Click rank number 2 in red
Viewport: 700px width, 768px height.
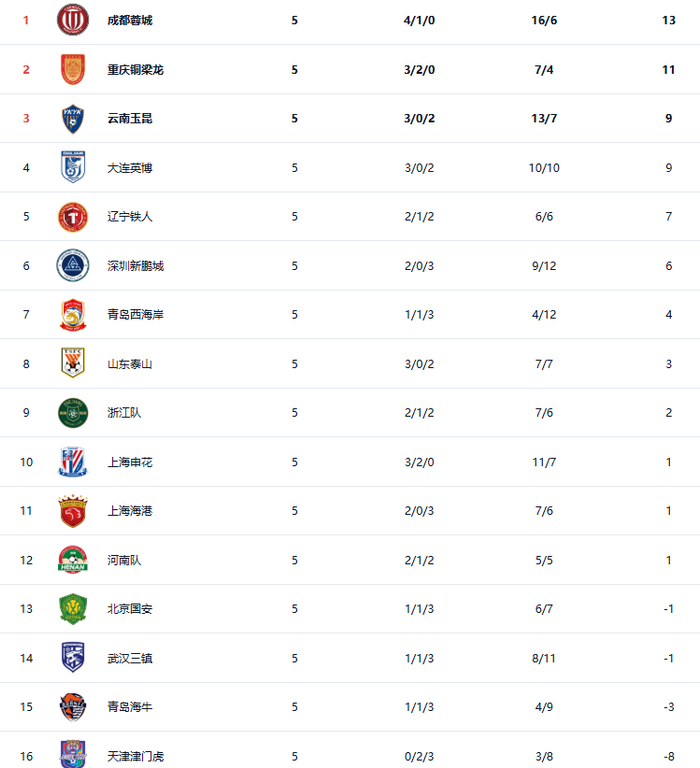tap(26, 69)
